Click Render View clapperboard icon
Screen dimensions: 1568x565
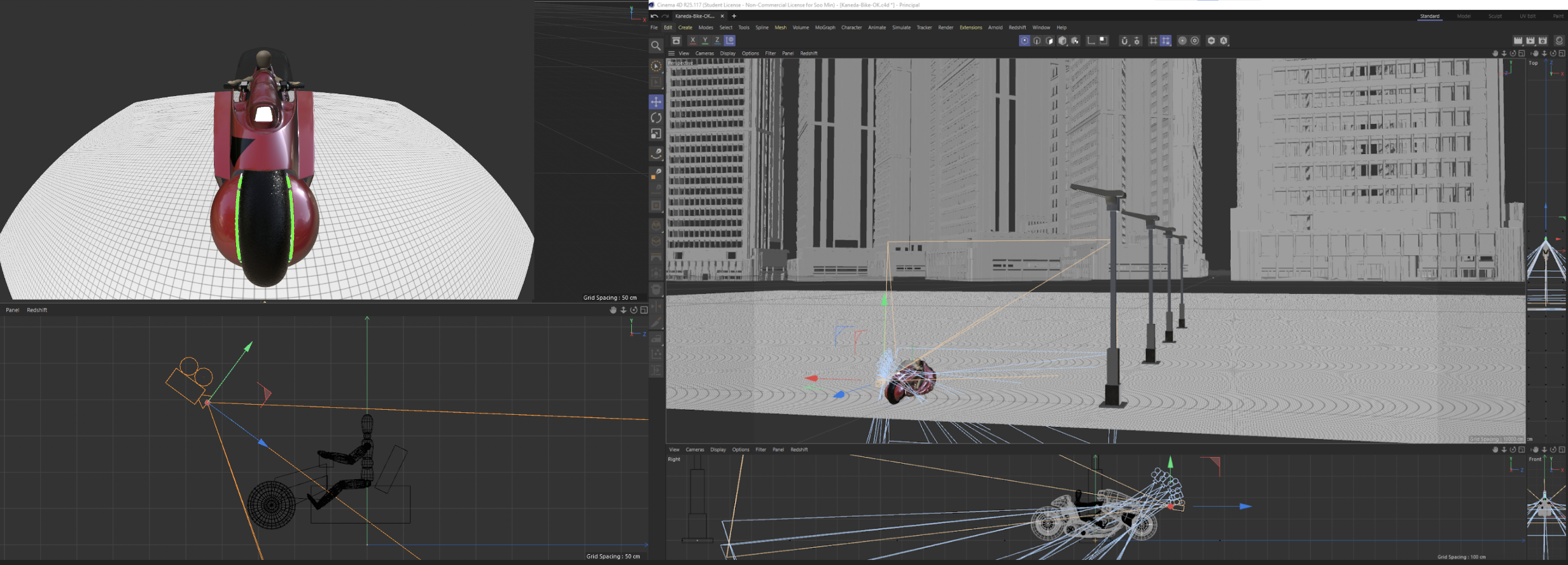pos(1518,41)
